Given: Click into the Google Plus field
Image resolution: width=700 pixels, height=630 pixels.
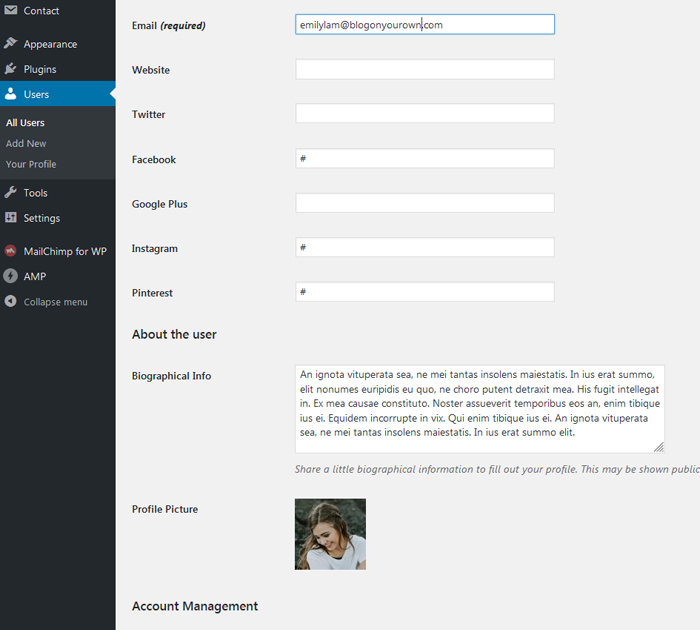Looking at the screenshot, I should 425,203.
